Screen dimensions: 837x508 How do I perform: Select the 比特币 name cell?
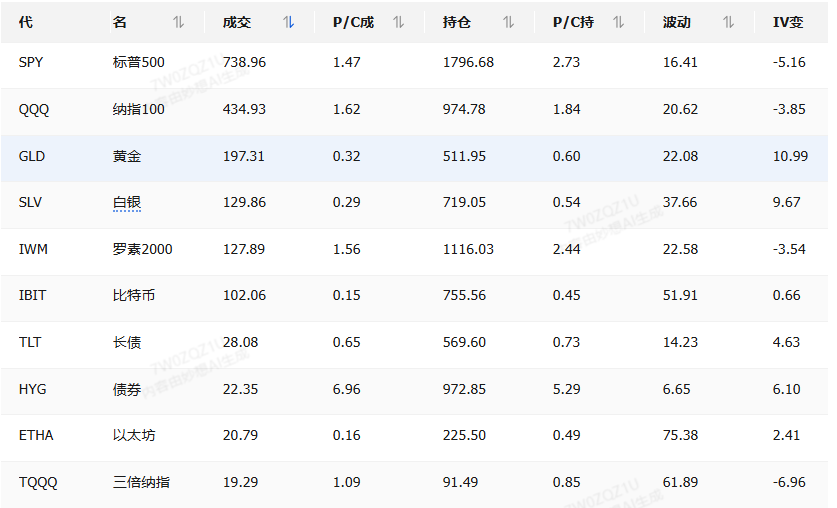pyautogui.click(x=134, y=296)
